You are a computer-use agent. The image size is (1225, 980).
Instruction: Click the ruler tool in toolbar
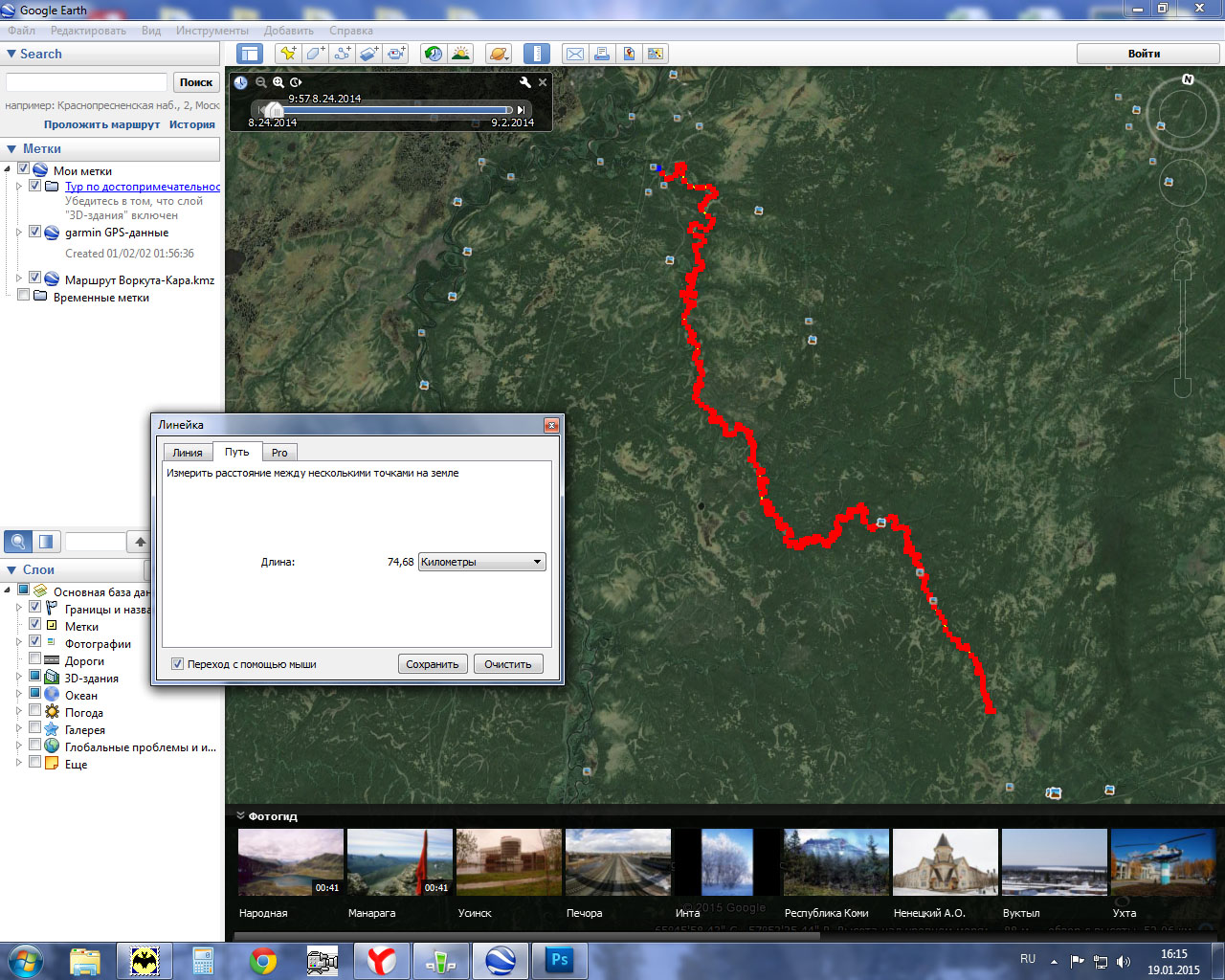tap(536, 55)
